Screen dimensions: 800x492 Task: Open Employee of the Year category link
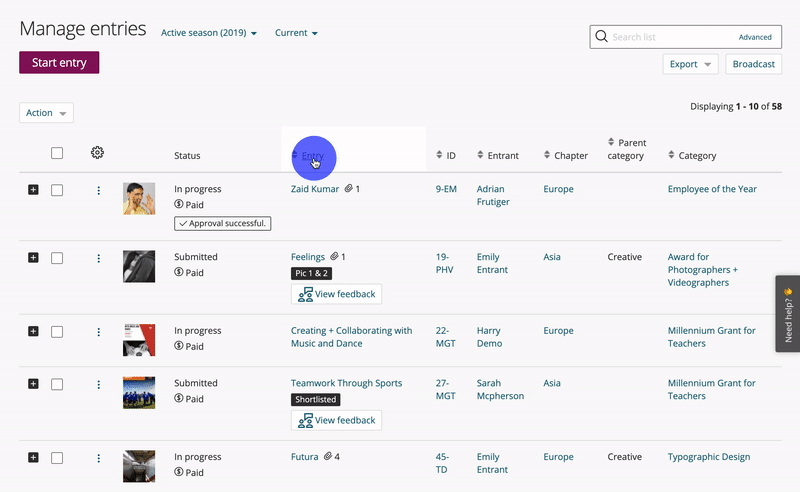point(712,189)
